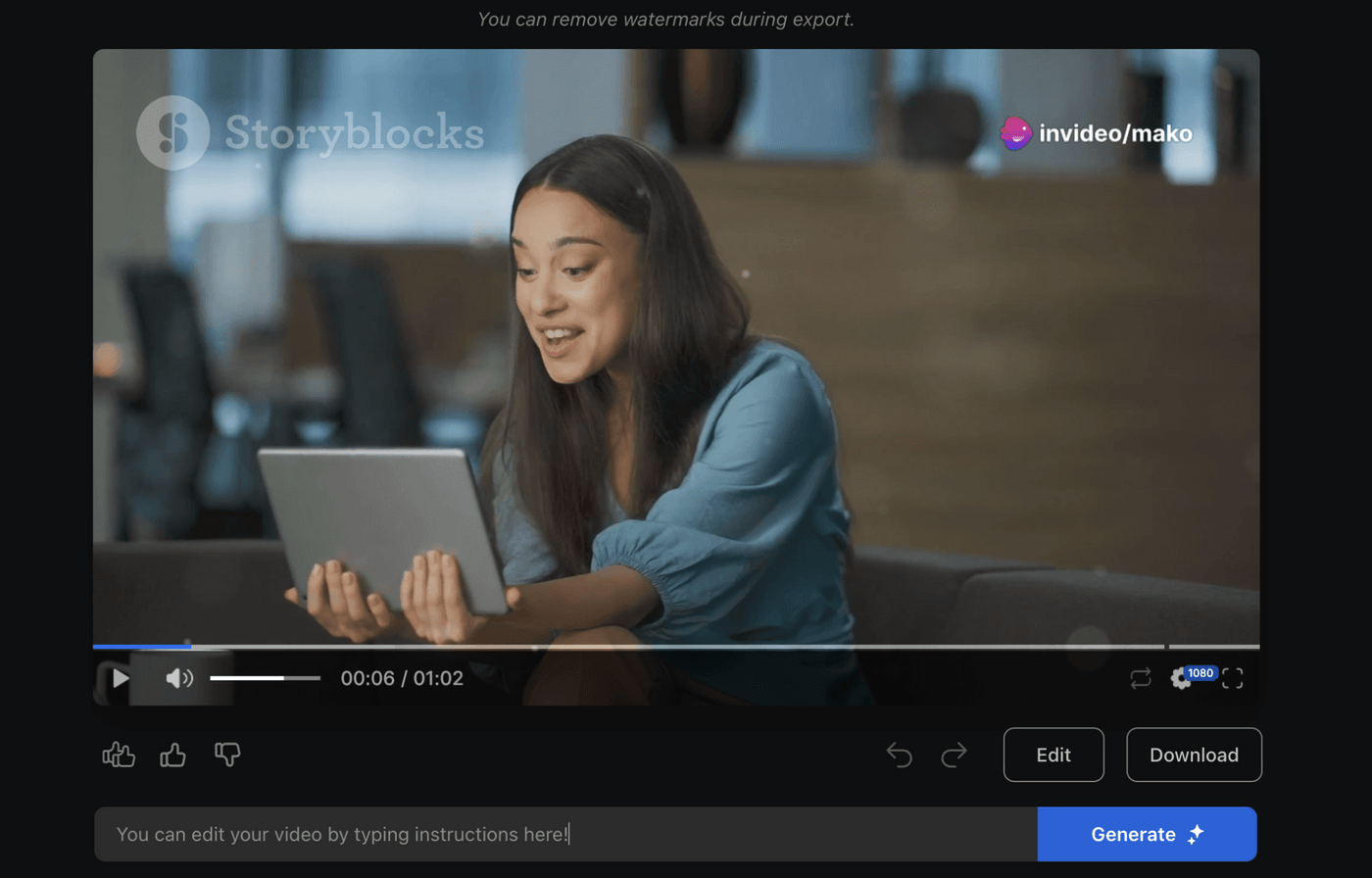This screenshot has height=878, width=1372.
Task: Click the play button on the video player
Action: coord(119,677)
